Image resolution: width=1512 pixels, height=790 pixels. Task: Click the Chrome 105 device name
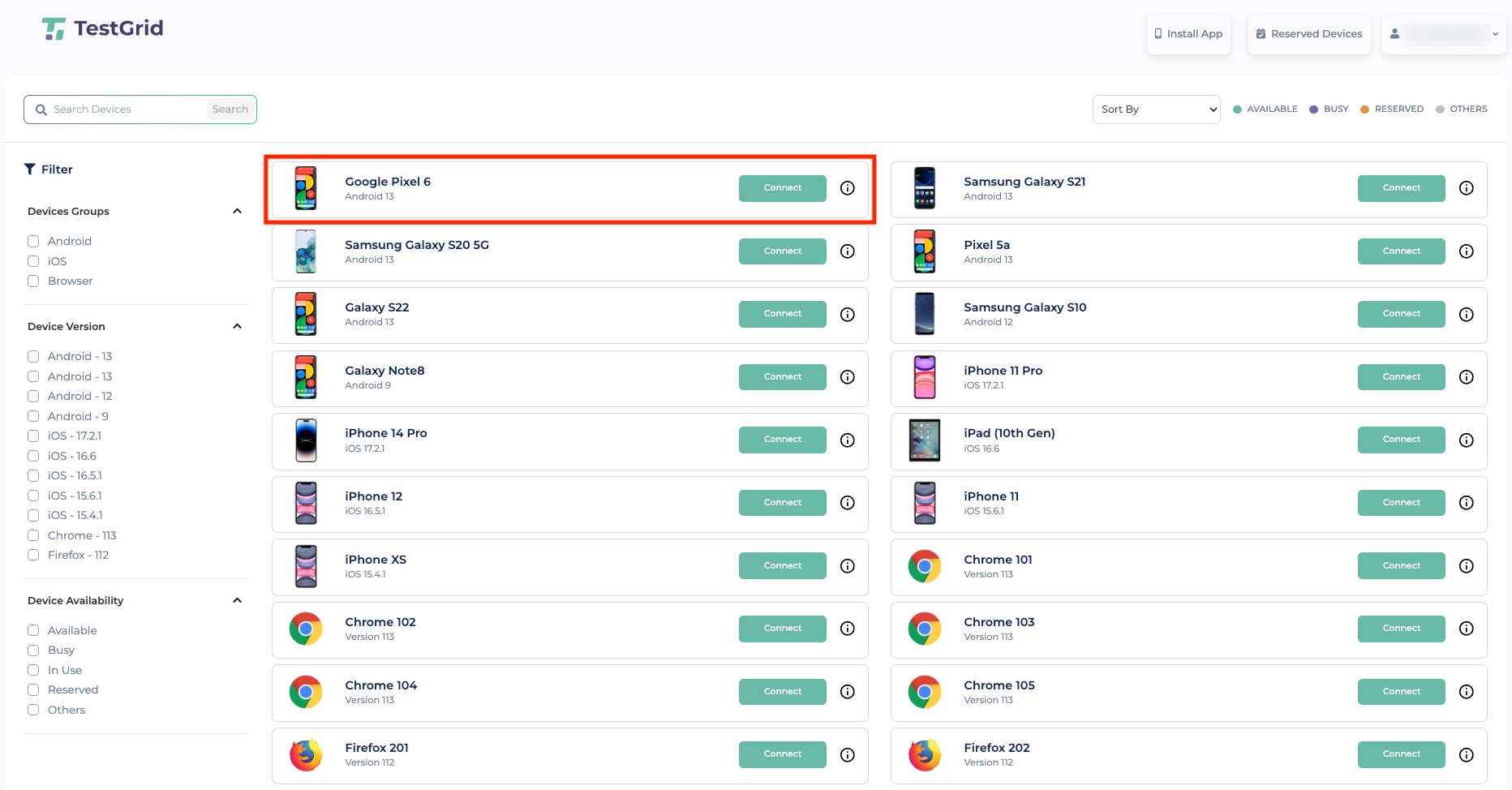pyautogui.click(x=999, y=685)
